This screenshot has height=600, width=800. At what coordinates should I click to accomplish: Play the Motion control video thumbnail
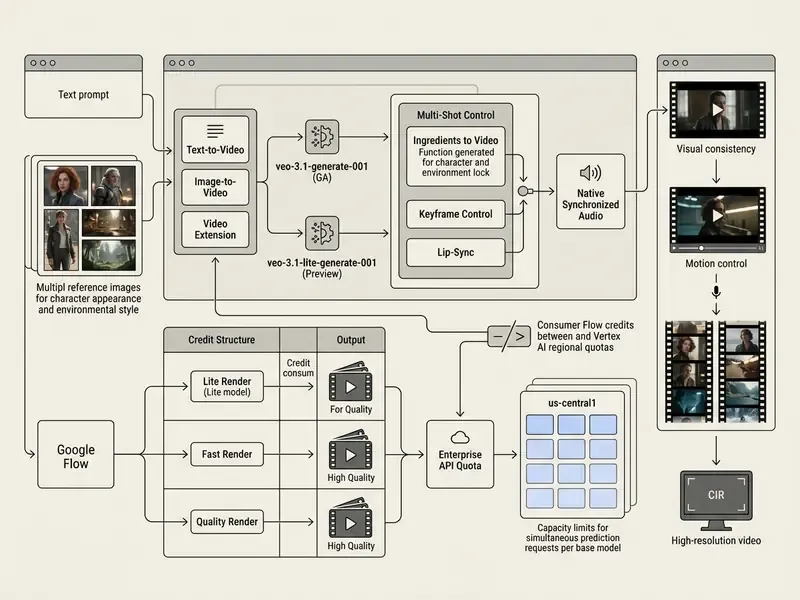pos(717,216)
